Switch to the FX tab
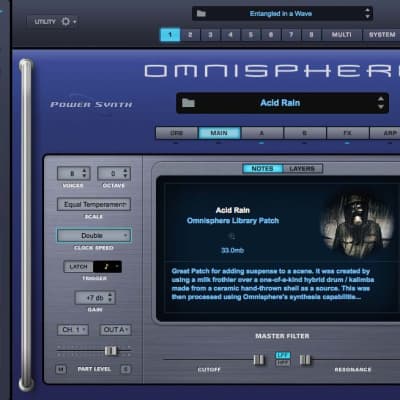400x400 pixels. click(x=347, y=133)
